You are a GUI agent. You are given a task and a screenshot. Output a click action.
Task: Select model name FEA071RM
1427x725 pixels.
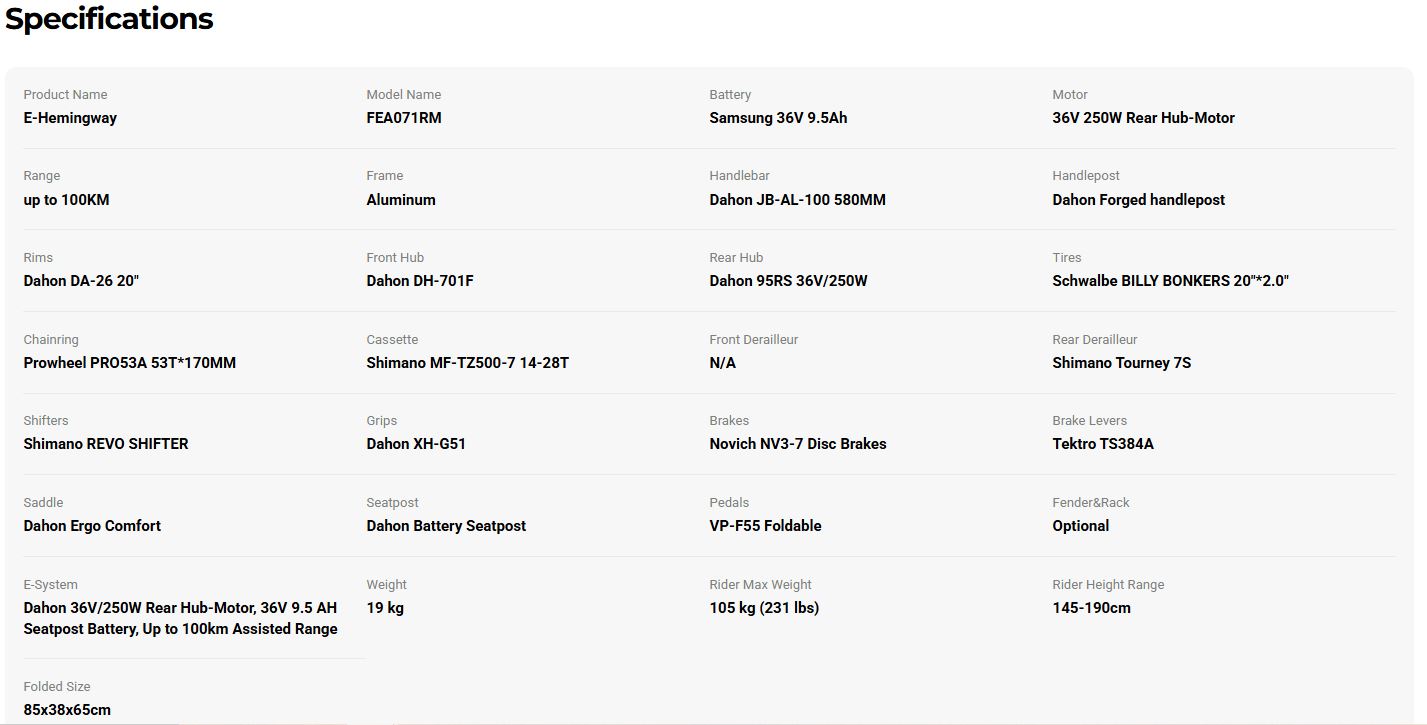tap(404, 118)
